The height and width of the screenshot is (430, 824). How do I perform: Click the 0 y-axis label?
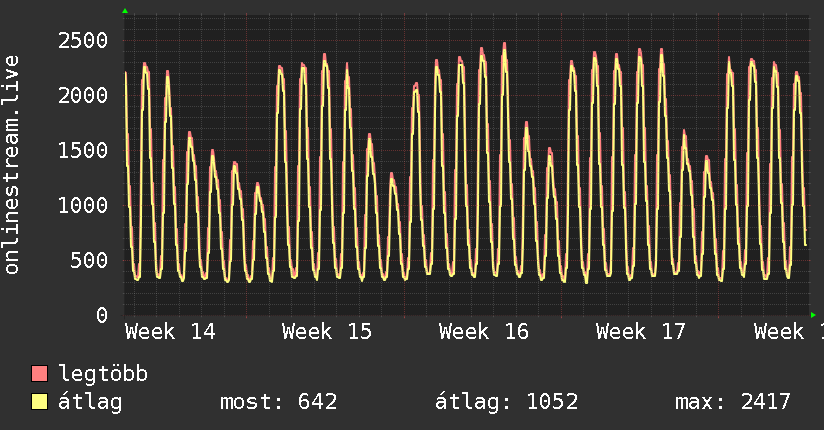pos(102,315)
